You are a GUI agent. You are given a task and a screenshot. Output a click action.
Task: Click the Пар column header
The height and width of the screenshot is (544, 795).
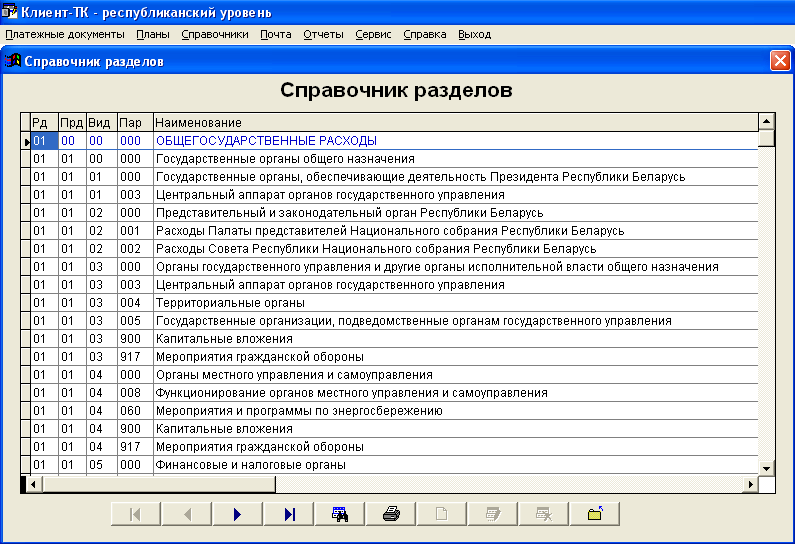(x=135, y=122)
